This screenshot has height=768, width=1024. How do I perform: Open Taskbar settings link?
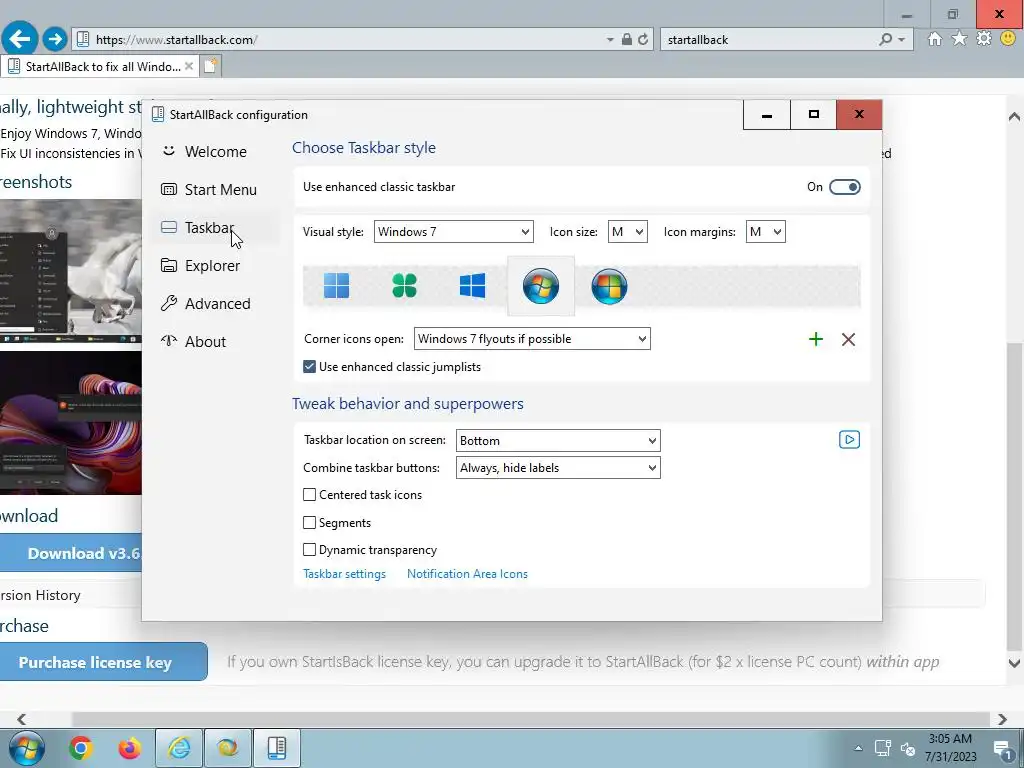click(344, 573)
